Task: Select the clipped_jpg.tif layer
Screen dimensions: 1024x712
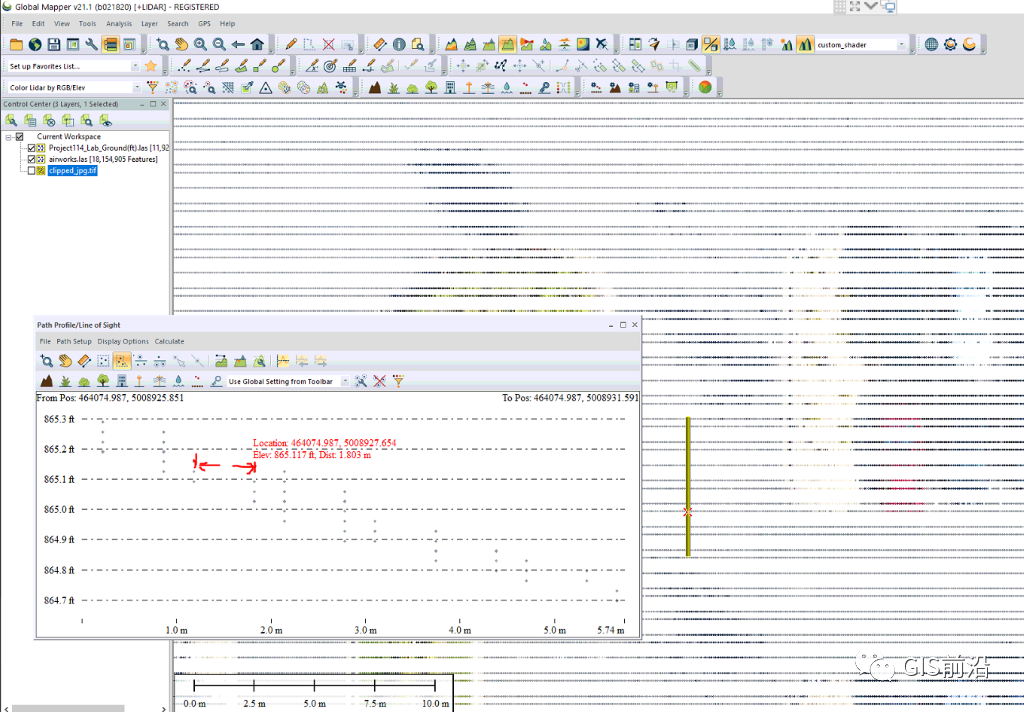Action: point(72,170)
